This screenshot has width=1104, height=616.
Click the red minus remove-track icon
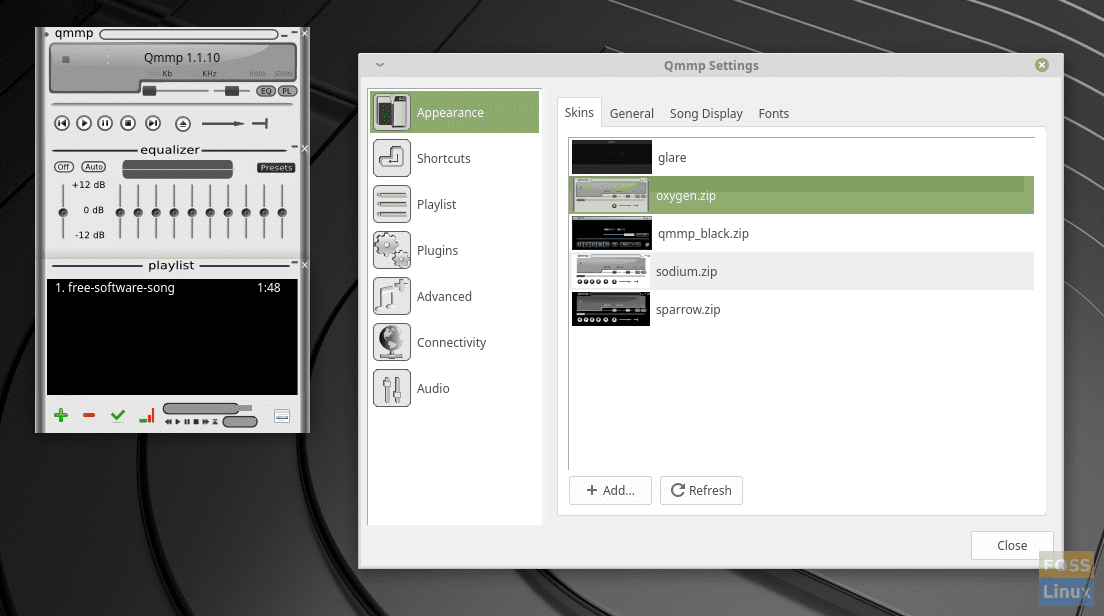tap(89, 415)
